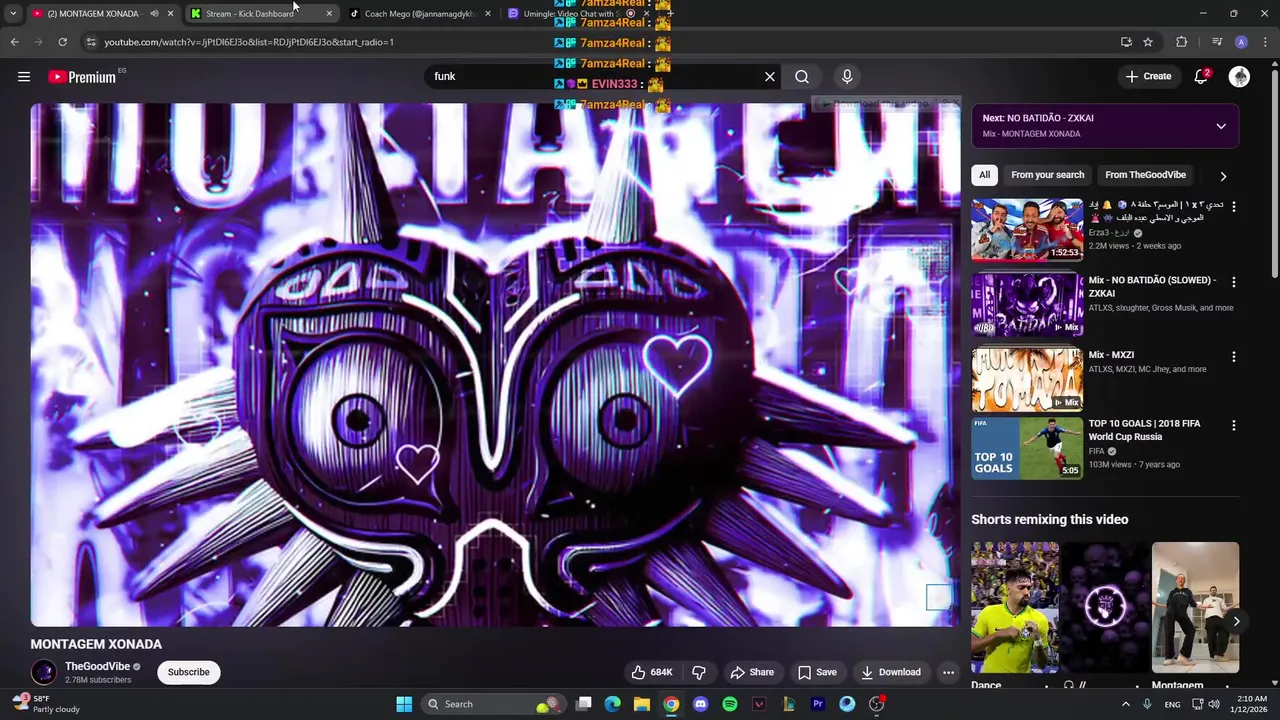Image resolution: width=1280 pixels, height=720 pixels.
Task: Open options for NO BATIDÃO (SLOWED) mix
Action: pyautogui.click(x=1234, y=282)
